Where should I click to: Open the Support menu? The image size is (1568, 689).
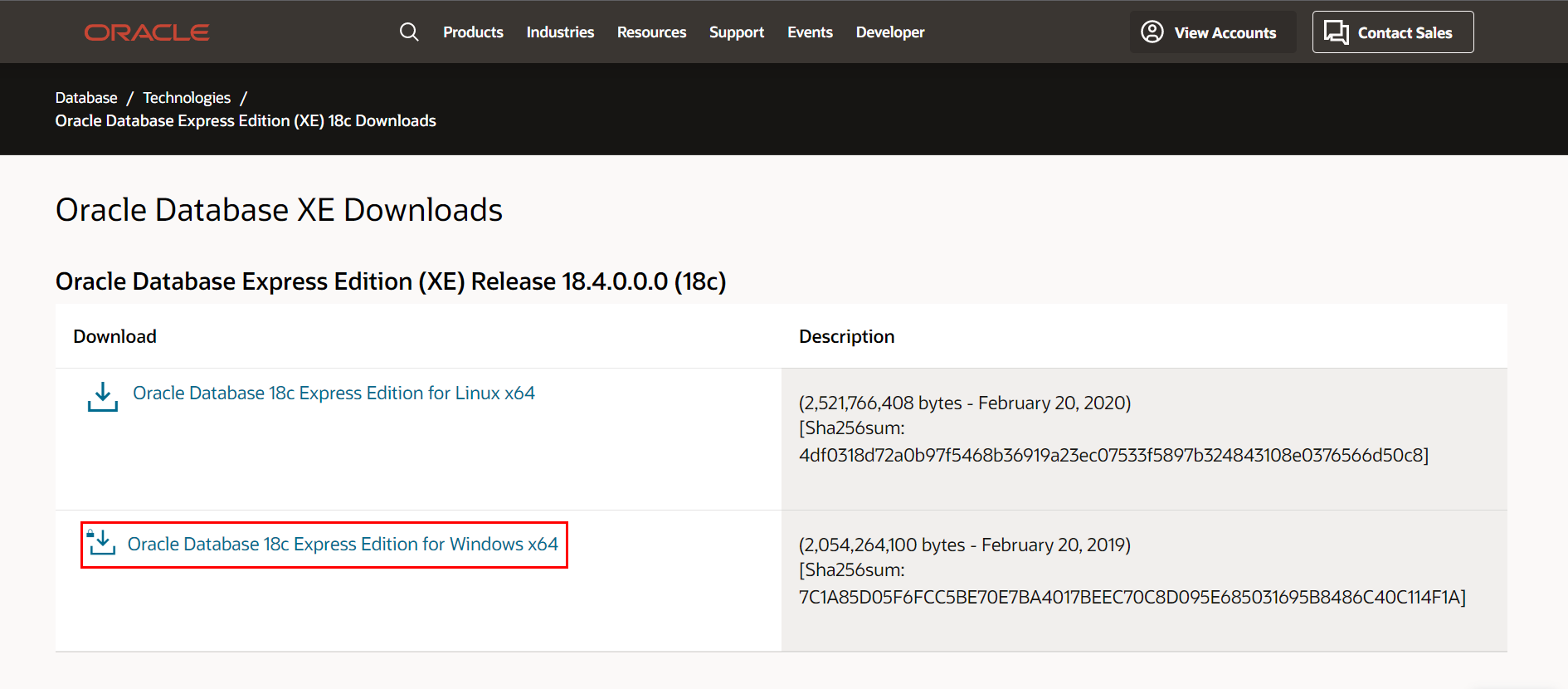[737, 32]
